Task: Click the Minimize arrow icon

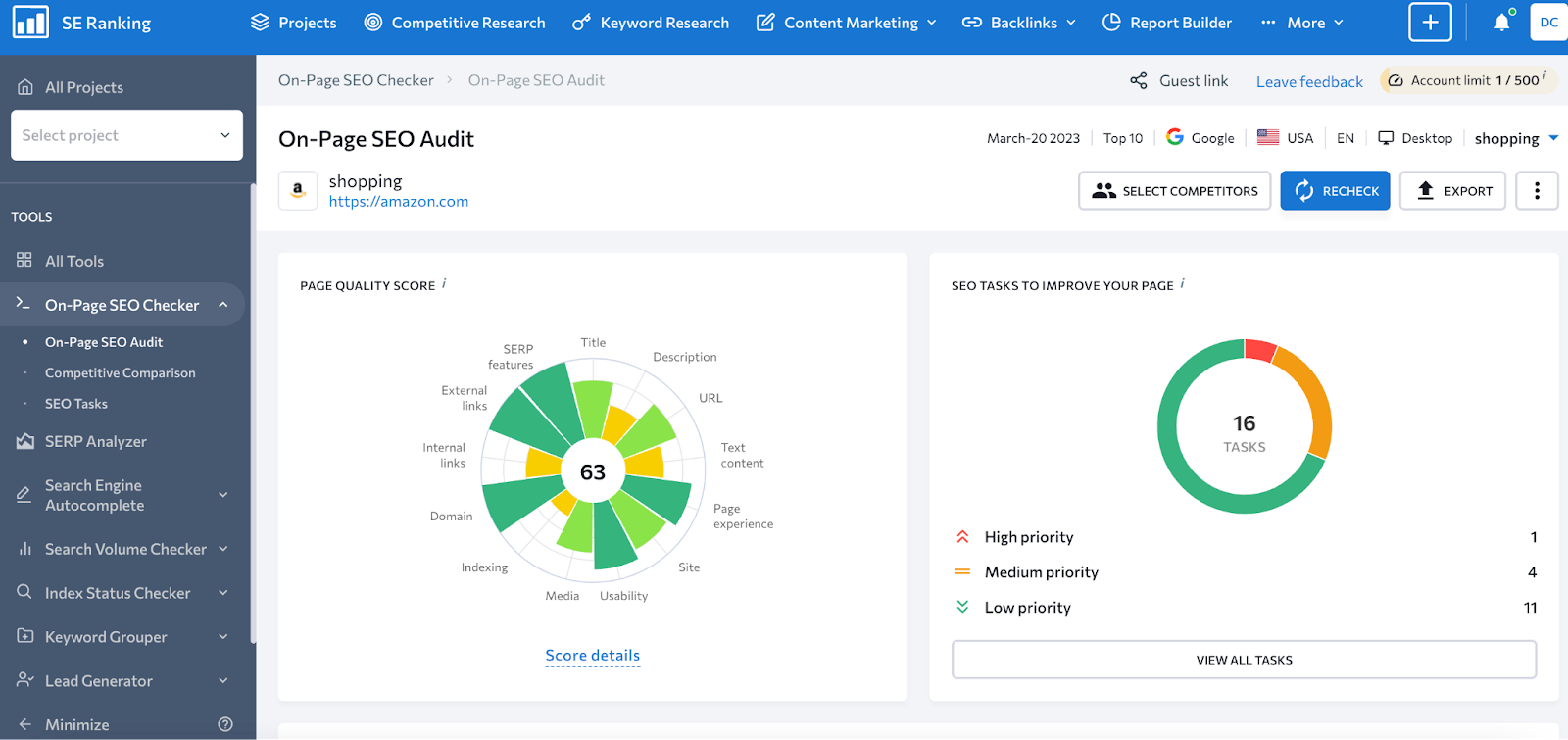Action: (x=25, y=724)
